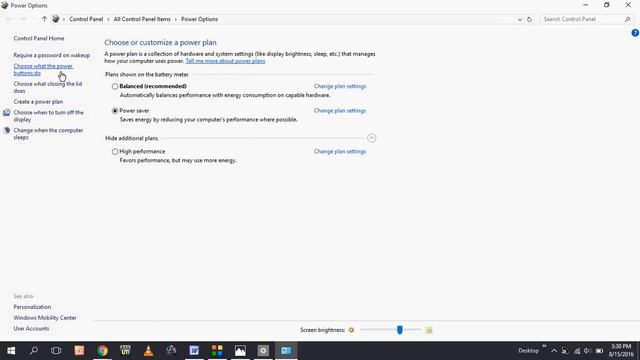Switch to Control Panel taskbar window
640x360 pixels.
(286, 351)
